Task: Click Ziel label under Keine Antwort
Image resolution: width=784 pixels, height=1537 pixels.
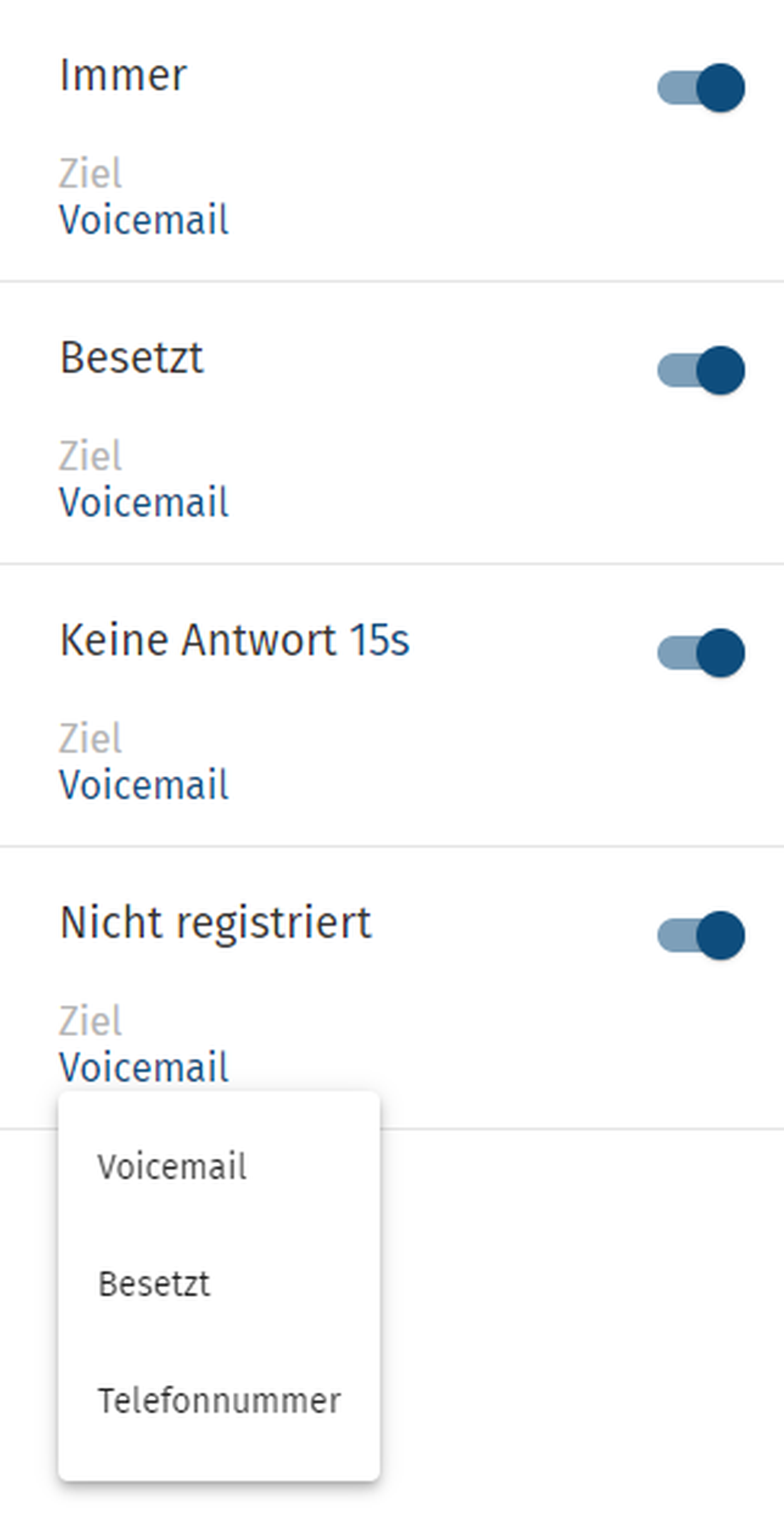Action: [90, 738]
